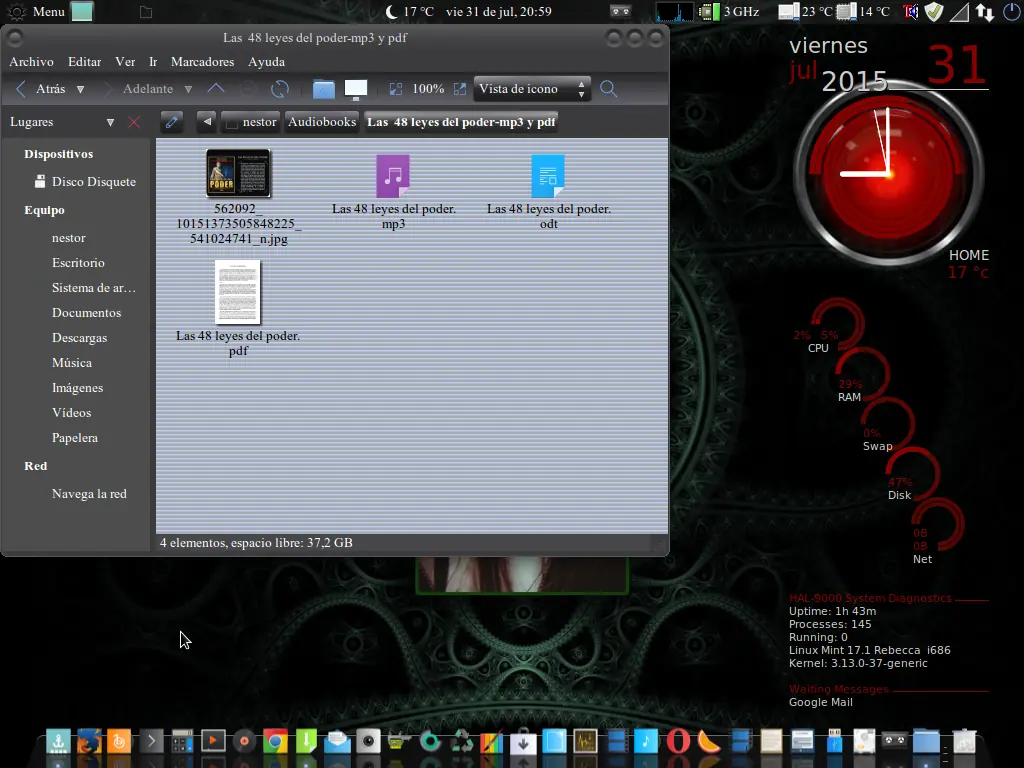Image resolution: width=1024 pixels, height=768 pixels.
Task: Open the power icon in the panel
Action: pos(1012,12)
